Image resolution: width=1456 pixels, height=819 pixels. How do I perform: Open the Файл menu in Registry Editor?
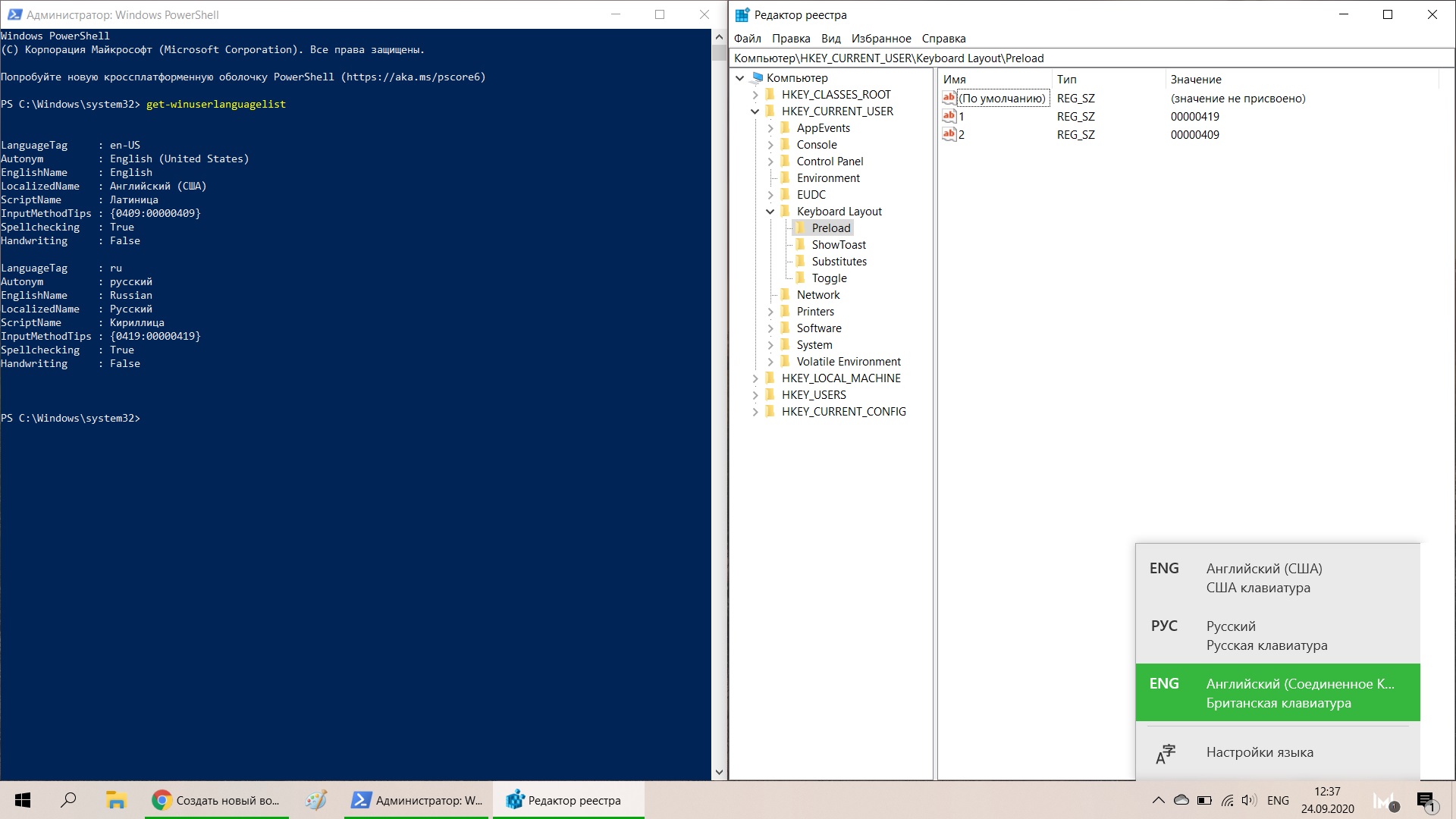pyautogui.click(x=747, y=39)
